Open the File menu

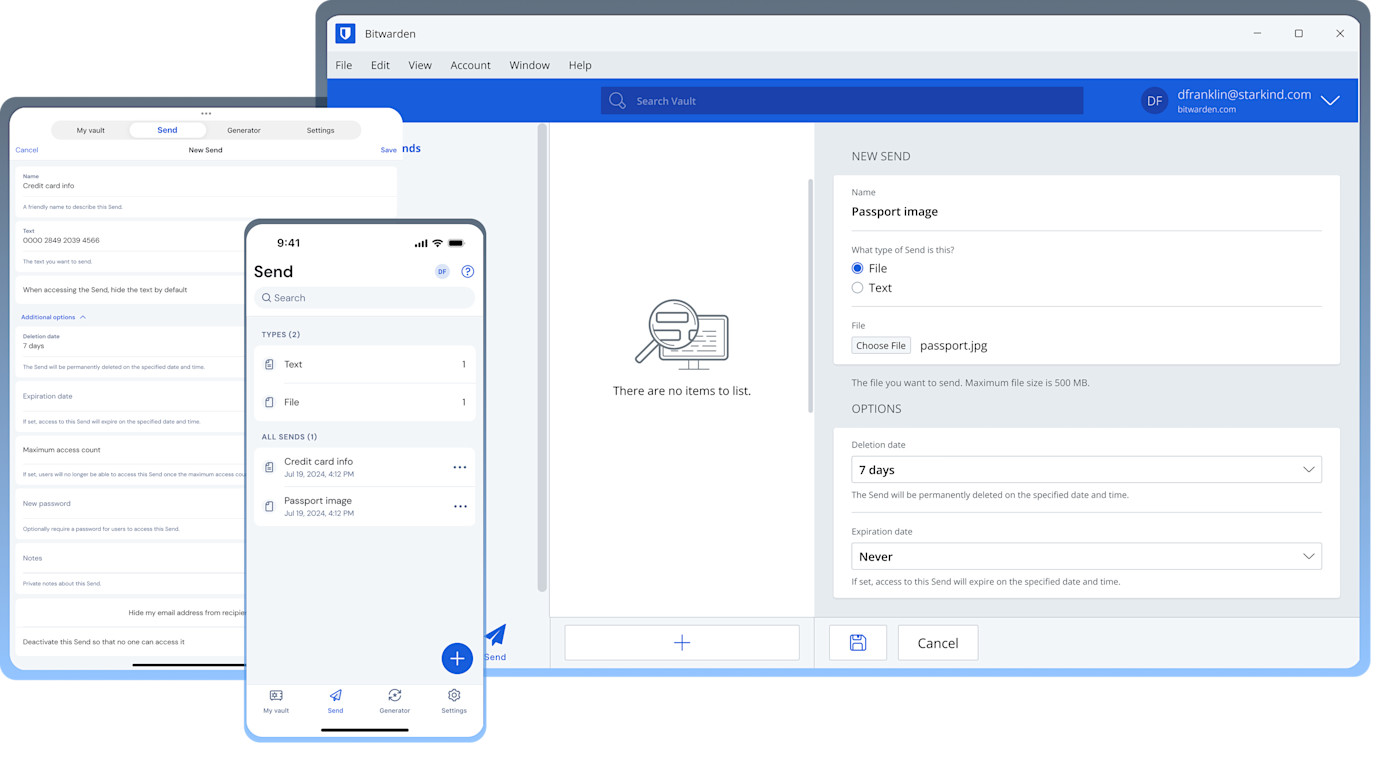(x=344, y=65)
